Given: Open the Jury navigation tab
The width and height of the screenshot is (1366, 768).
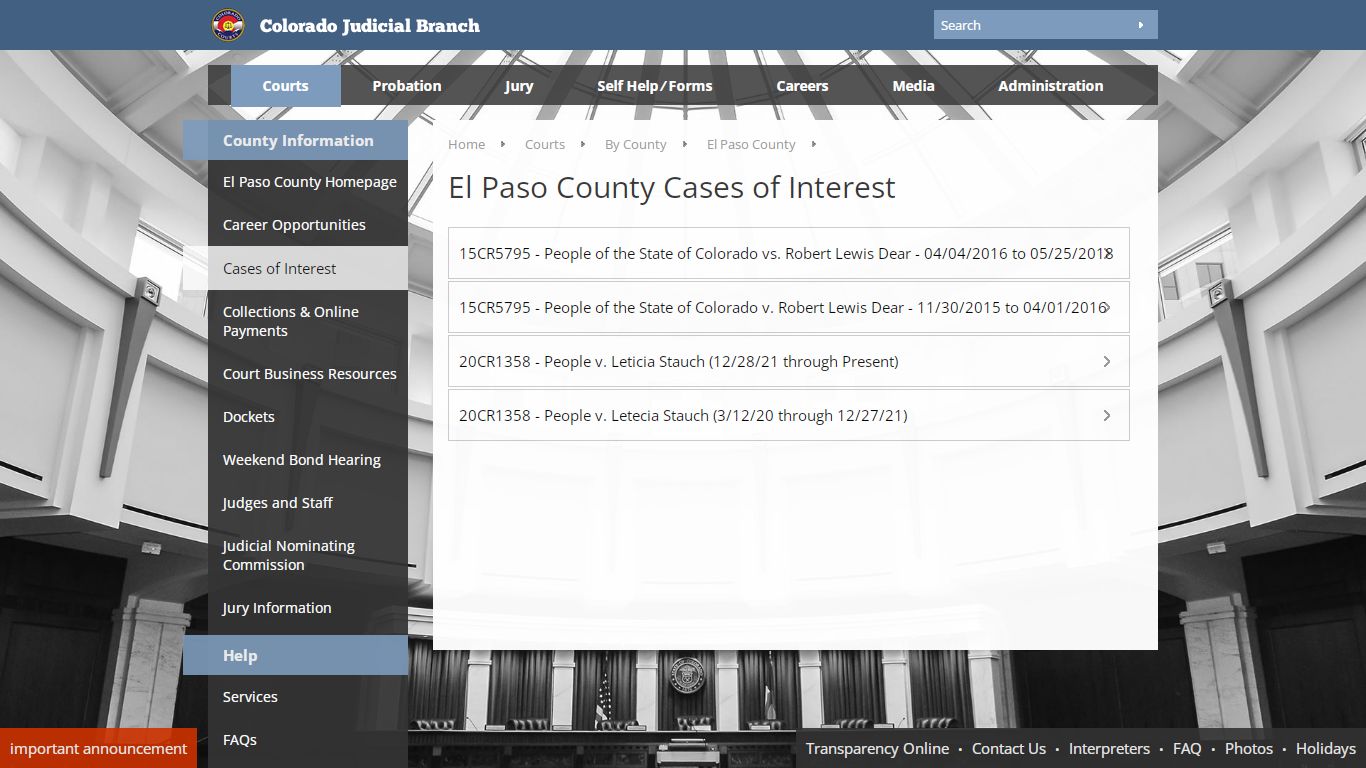Looking at the screenshot, I should (x=519, y=86).
